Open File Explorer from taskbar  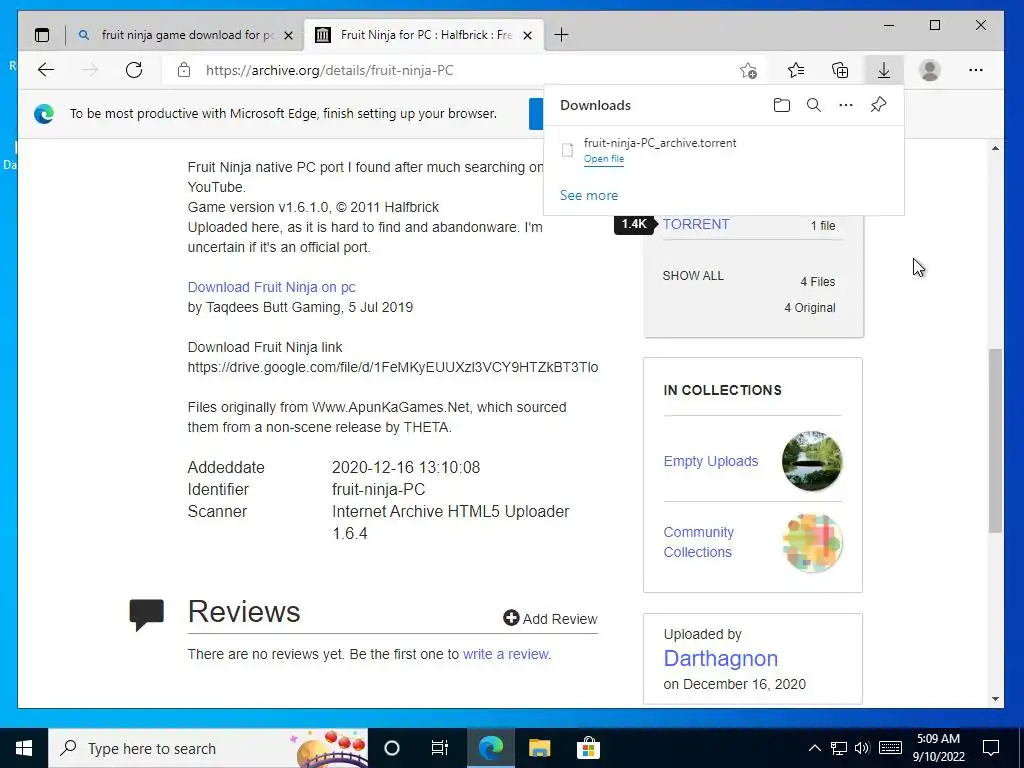tap(539, 748)
